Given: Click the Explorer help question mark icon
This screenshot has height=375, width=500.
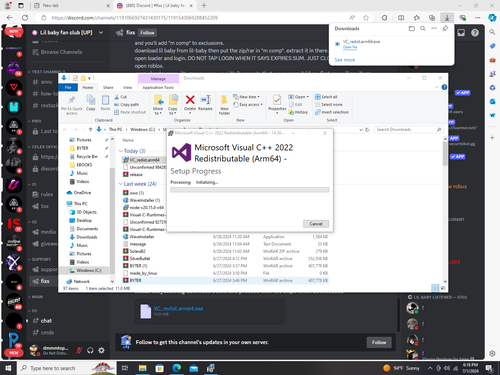Looking at the screenshot, I should click(444, 87).
